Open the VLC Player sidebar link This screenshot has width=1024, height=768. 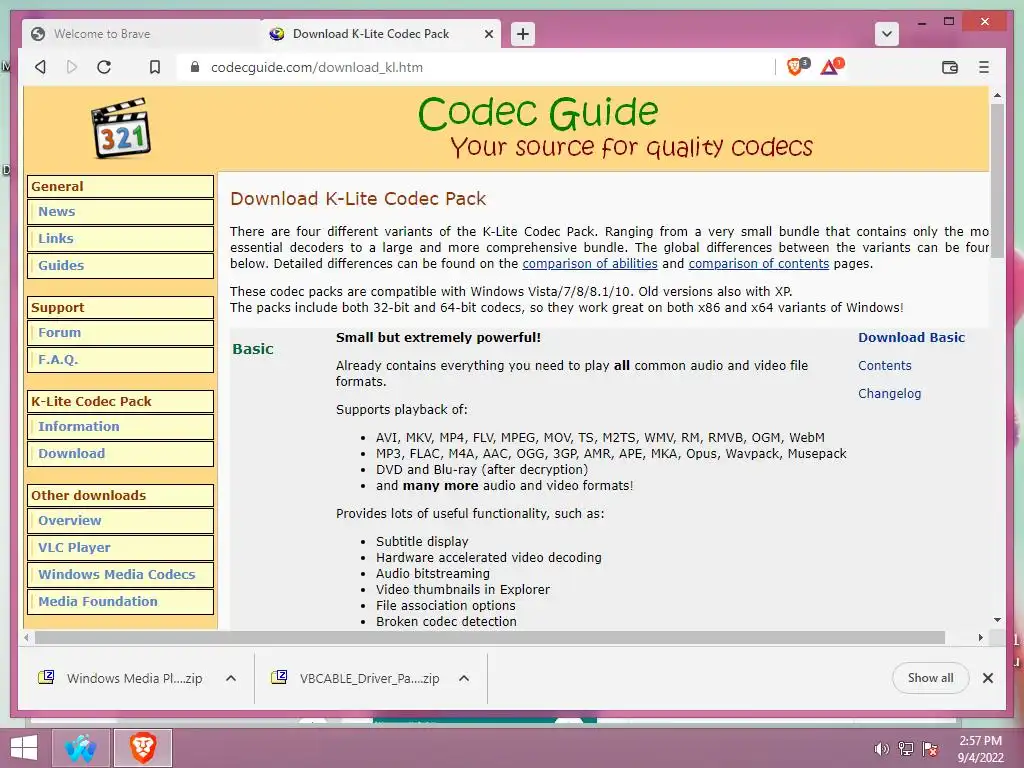coord(120,547)
